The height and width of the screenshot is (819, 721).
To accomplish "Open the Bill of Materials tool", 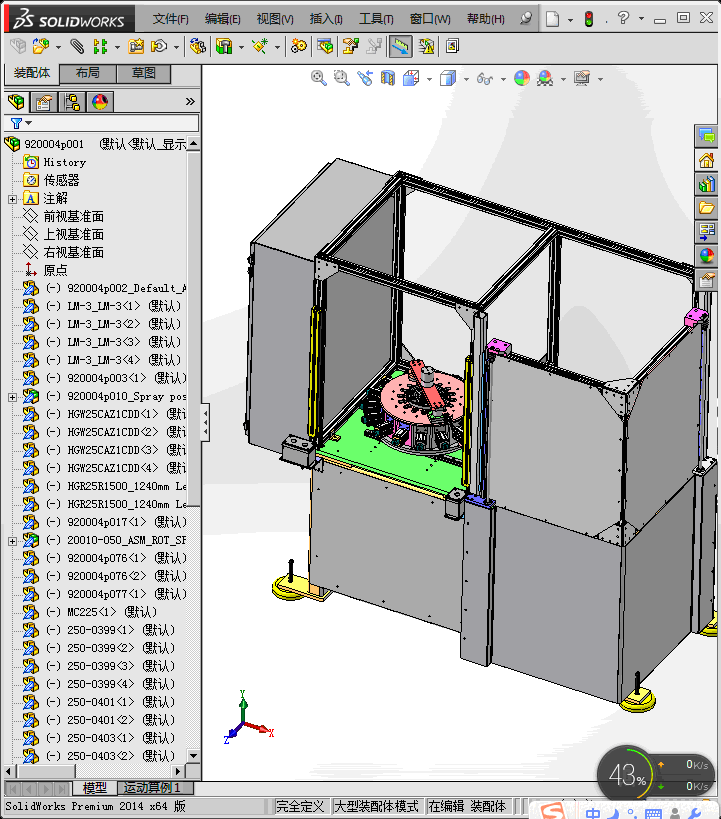I will coord(325,46).
